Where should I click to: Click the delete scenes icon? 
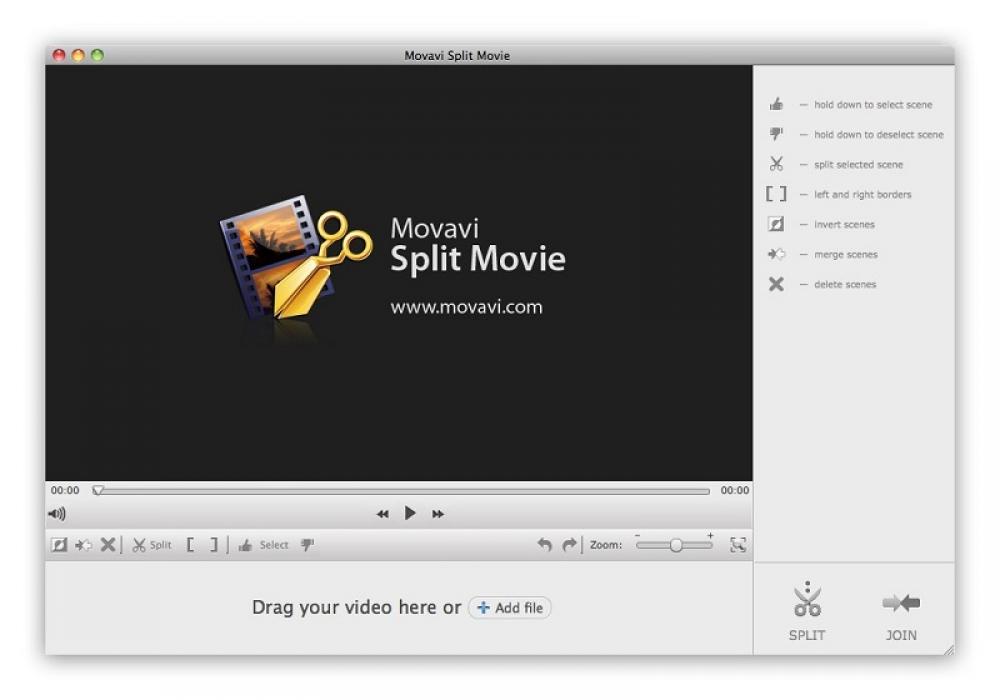[x=108, y=545]
